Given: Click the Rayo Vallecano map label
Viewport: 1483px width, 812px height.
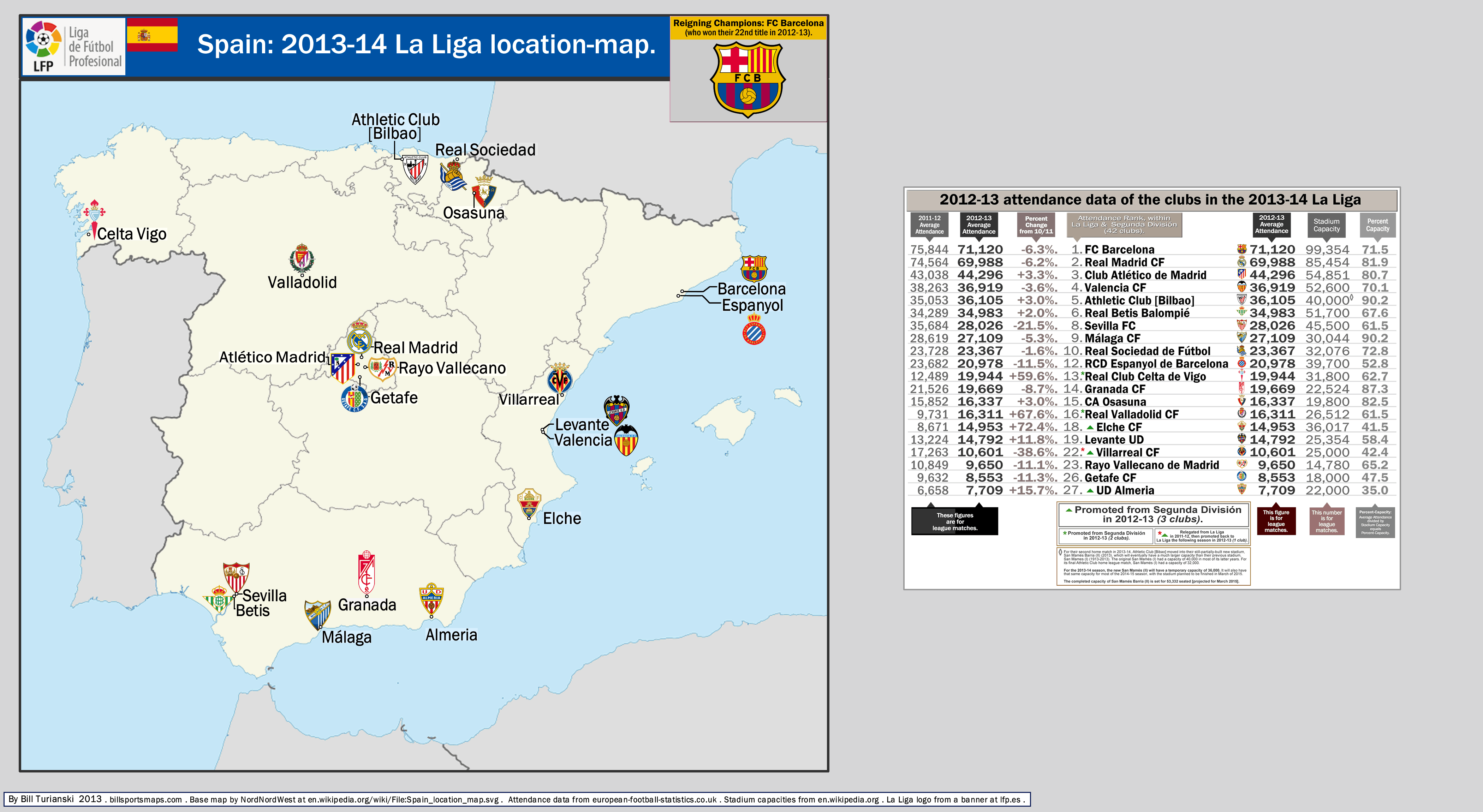Looking at the screenshot, I should click(452, 368).
